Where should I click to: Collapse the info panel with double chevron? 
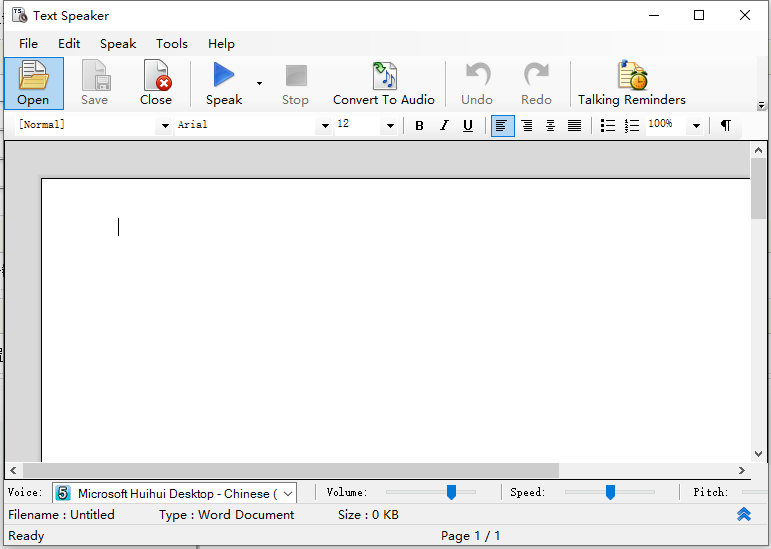click(x=744, y=514)
